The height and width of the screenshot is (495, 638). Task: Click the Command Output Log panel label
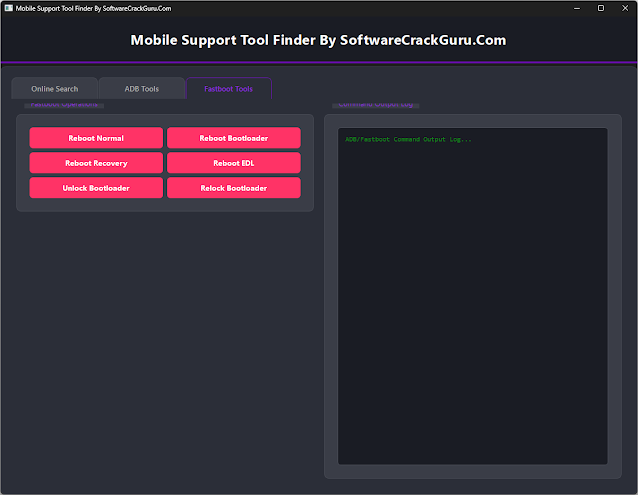376,105
